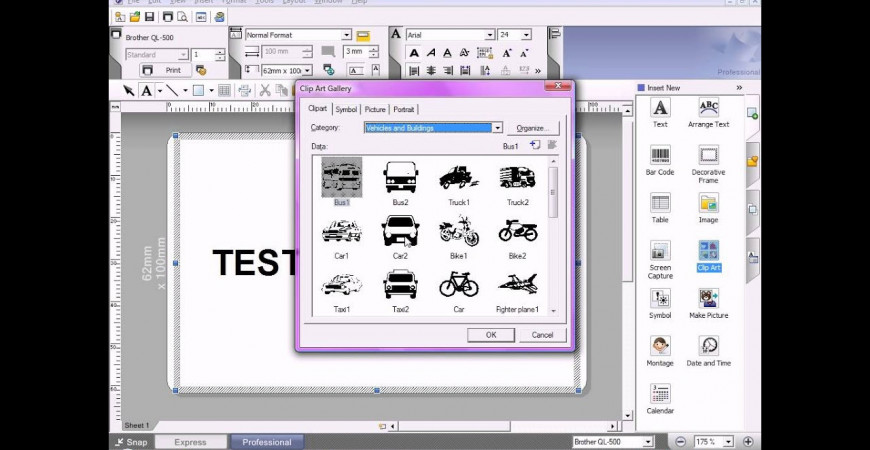Open the Arial font dropdown
Image resolution: width=870 pixels, height=450 pixels.
[489, 35]
